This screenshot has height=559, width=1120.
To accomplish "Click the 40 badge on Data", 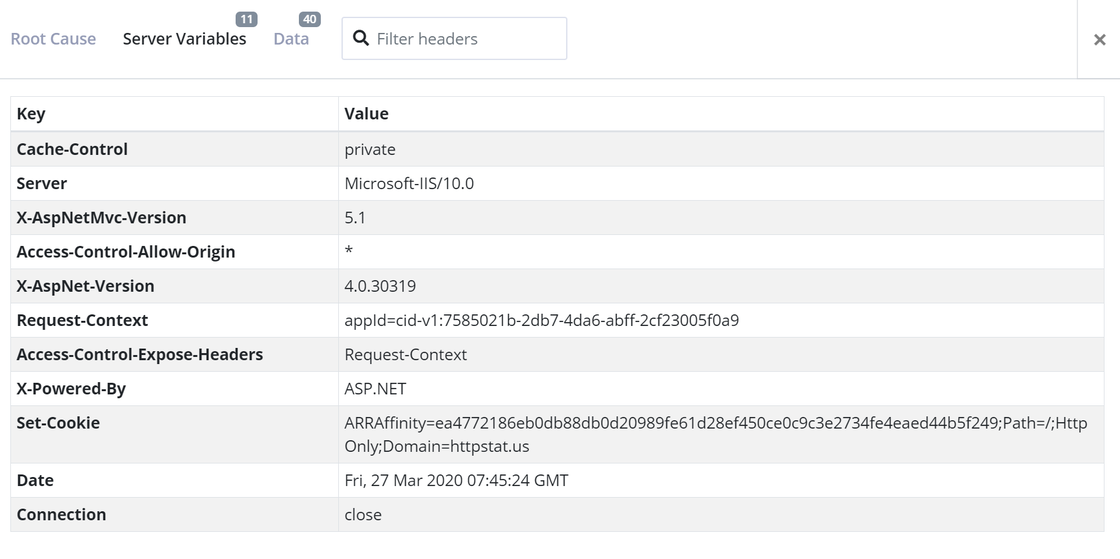I will (x=309, y=19).
